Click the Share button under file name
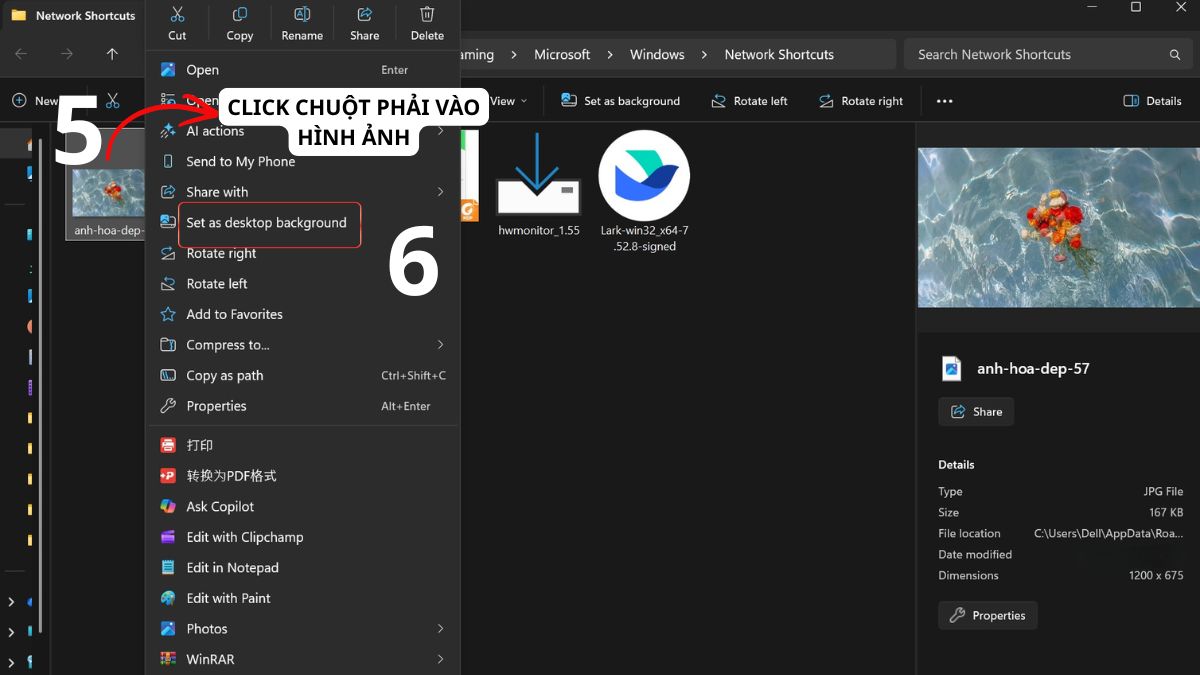The image size is (1200, 675). (976, 412)
